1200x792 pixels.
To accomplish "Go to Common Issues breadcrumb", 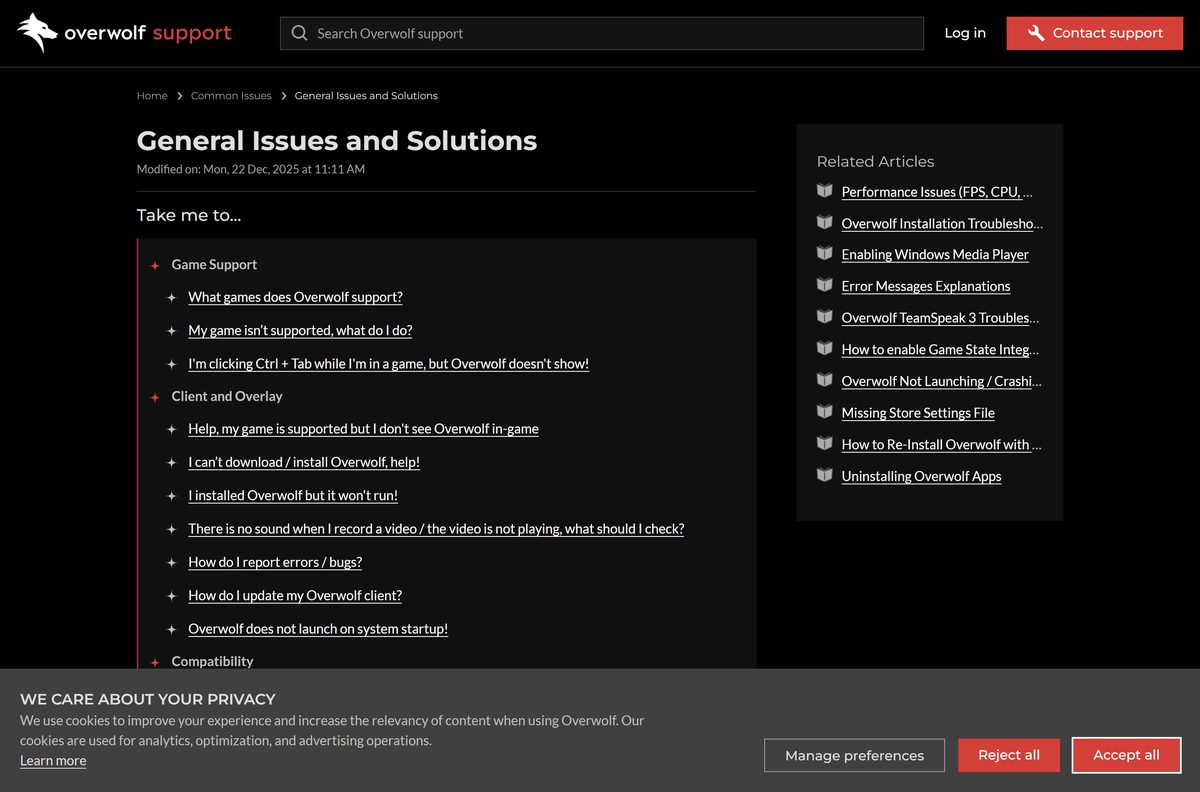I will click(231, 96).
